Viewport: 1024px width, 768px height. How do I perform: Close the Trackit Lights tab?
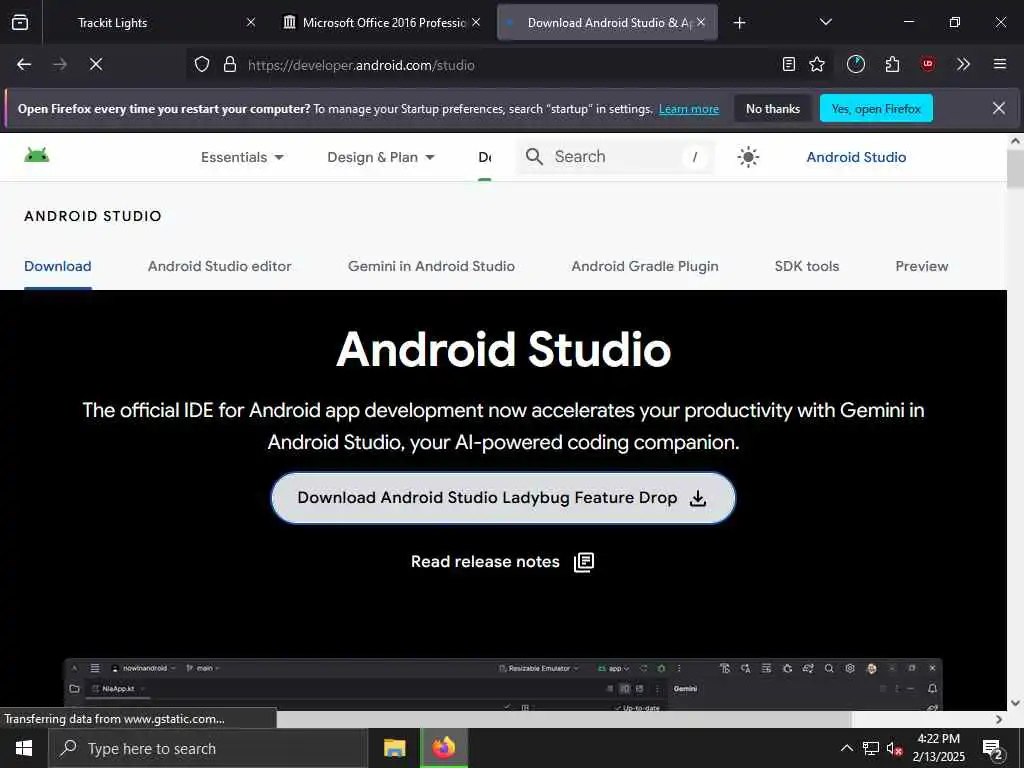(251, 22)
